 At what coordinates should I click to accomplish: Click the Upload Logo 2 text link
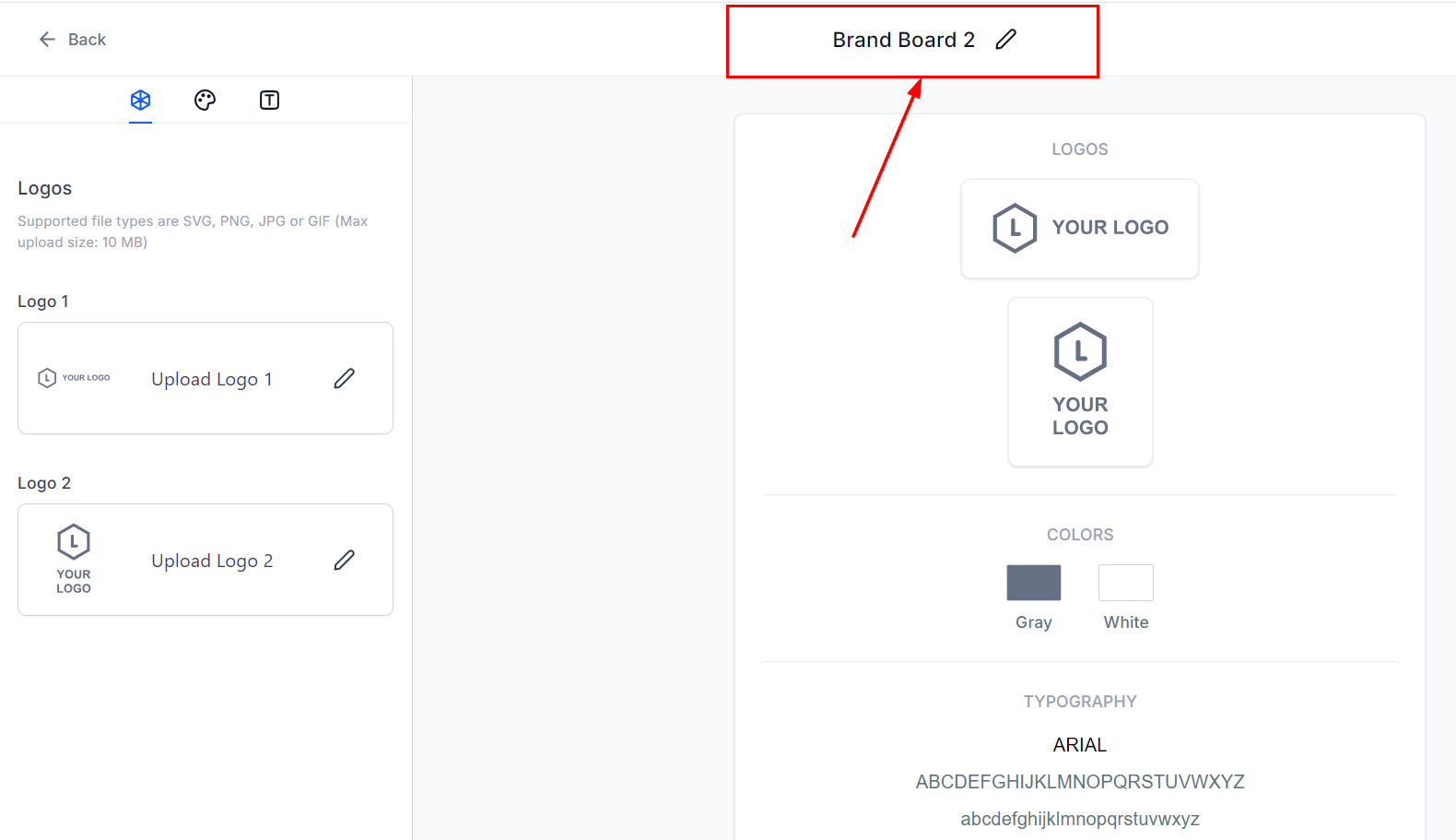[x=212, y=560]
